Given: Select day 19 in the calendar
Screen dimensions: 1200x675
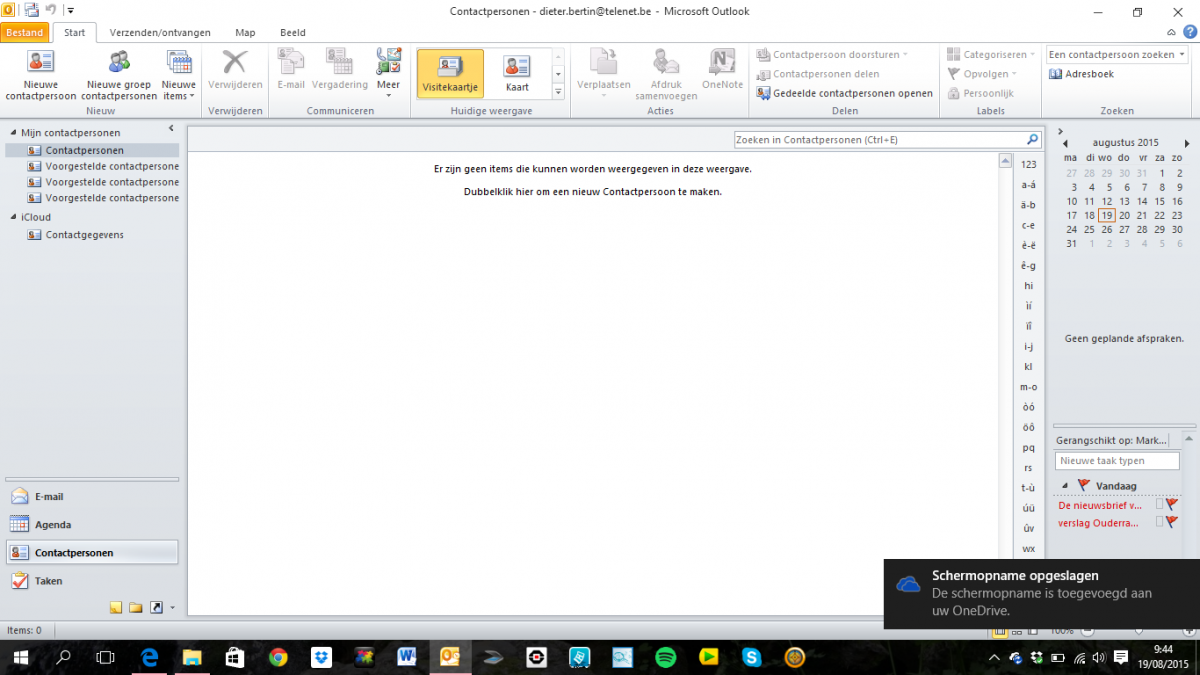Looking at the screenshot, I should (x=1107, y=215).
